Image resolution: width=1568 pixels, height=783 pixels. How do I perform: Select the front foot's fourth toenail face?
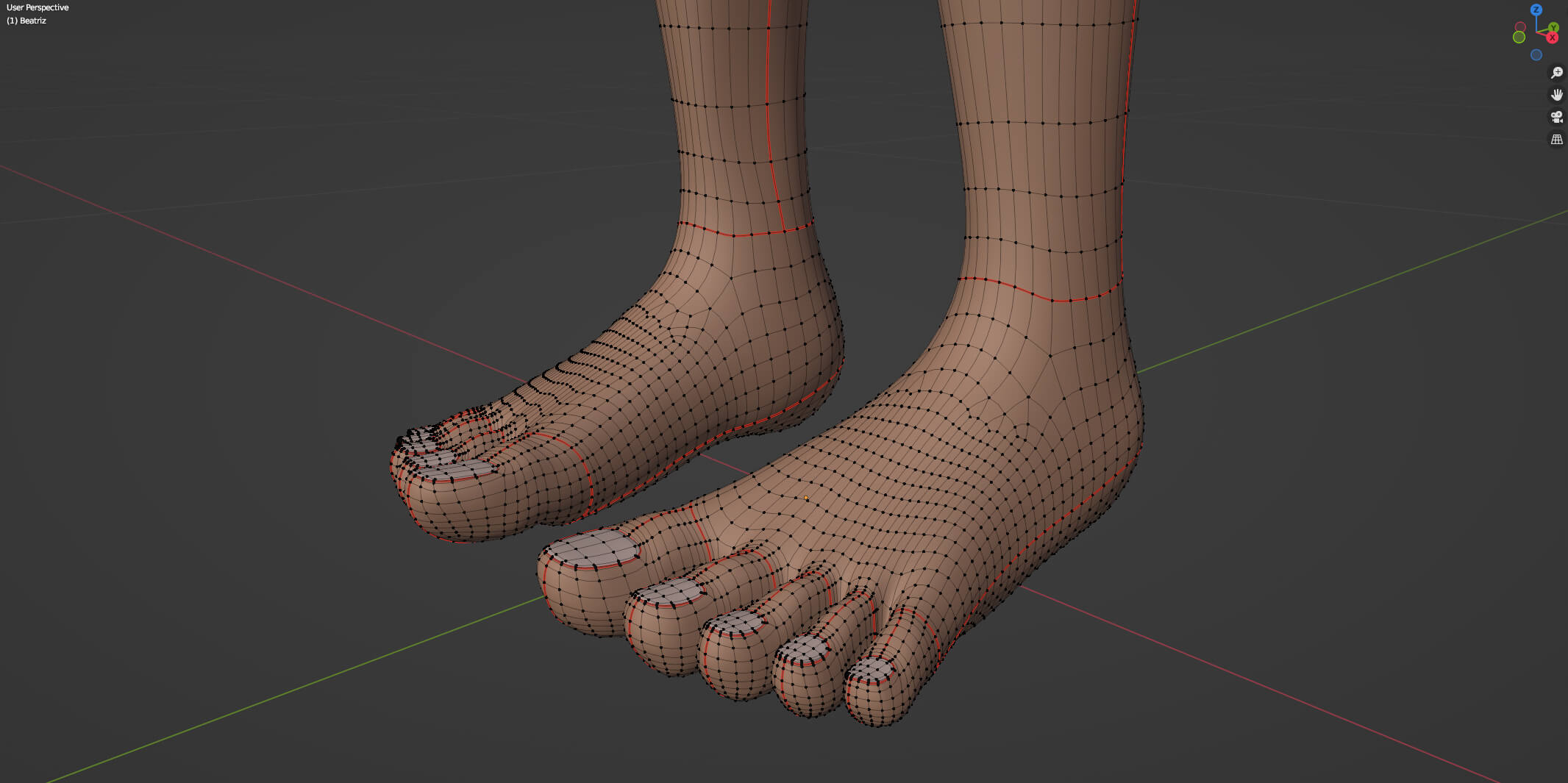coord(804,649)
